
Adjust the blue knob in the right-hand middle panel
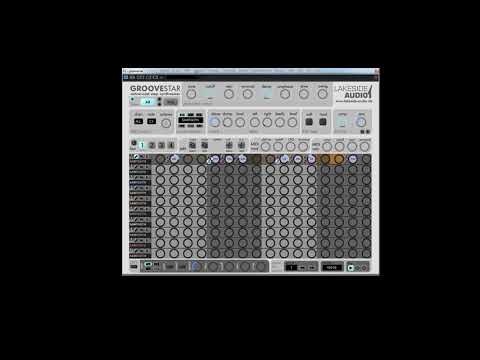tap(361, 122)
